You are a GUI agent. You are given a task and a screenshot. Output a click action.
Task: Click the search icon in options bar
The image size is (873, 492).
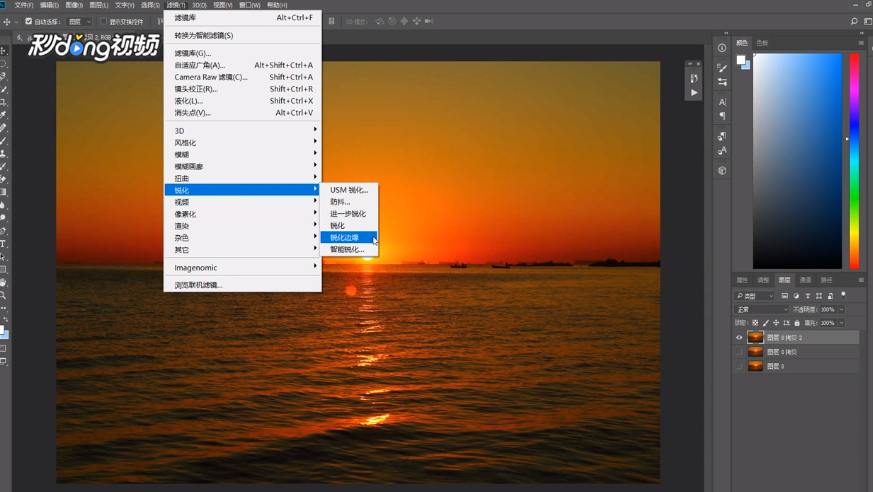click(x=854, y=21)
